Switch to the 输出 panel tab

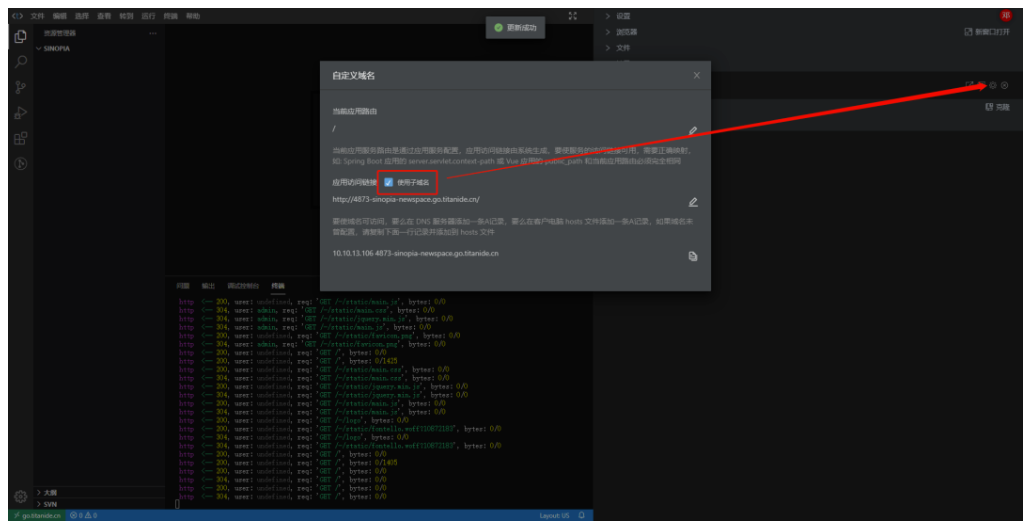[208, 285]
